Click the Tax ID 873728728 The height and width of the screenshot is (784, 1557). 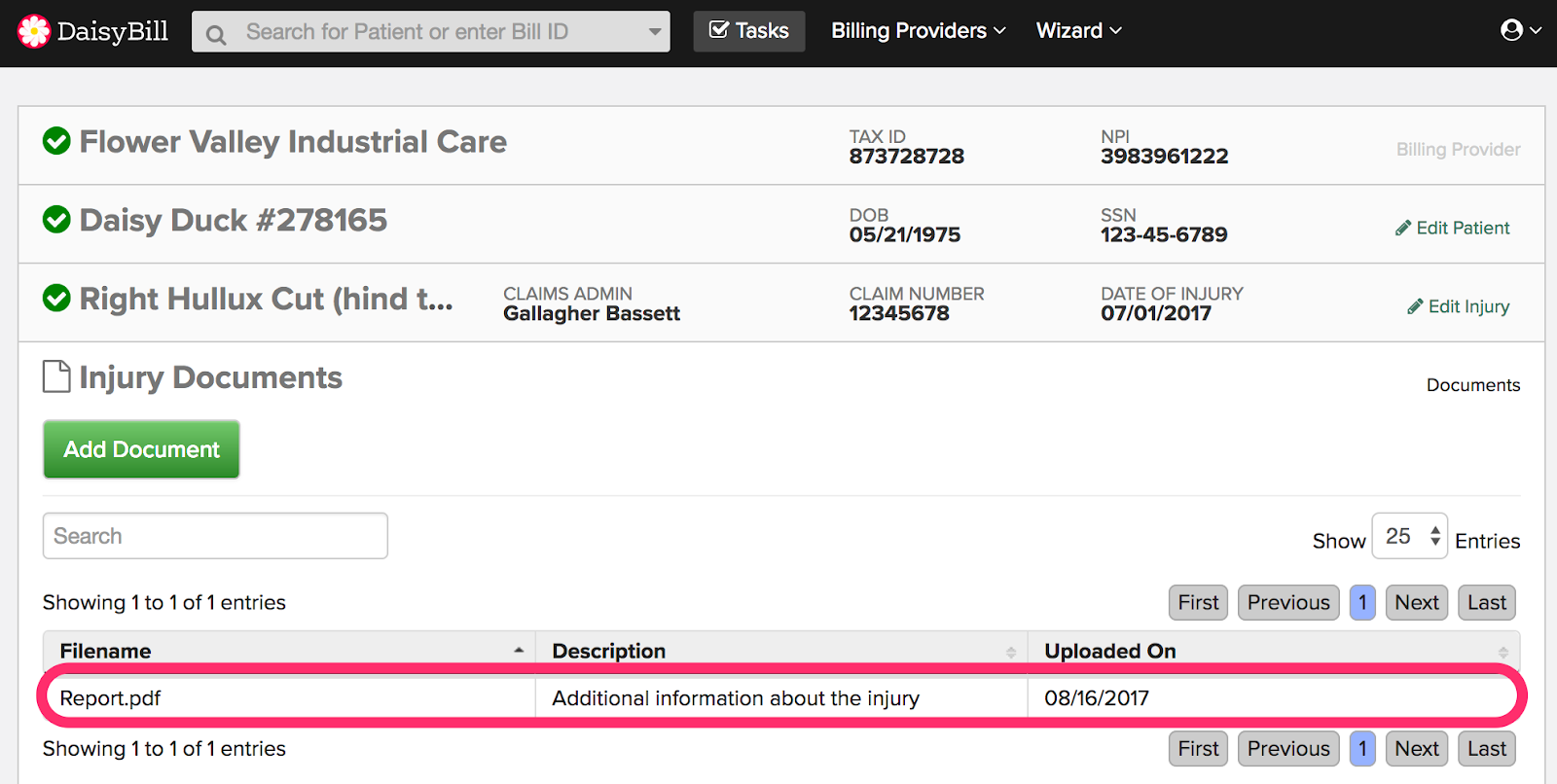coord(907,157)
